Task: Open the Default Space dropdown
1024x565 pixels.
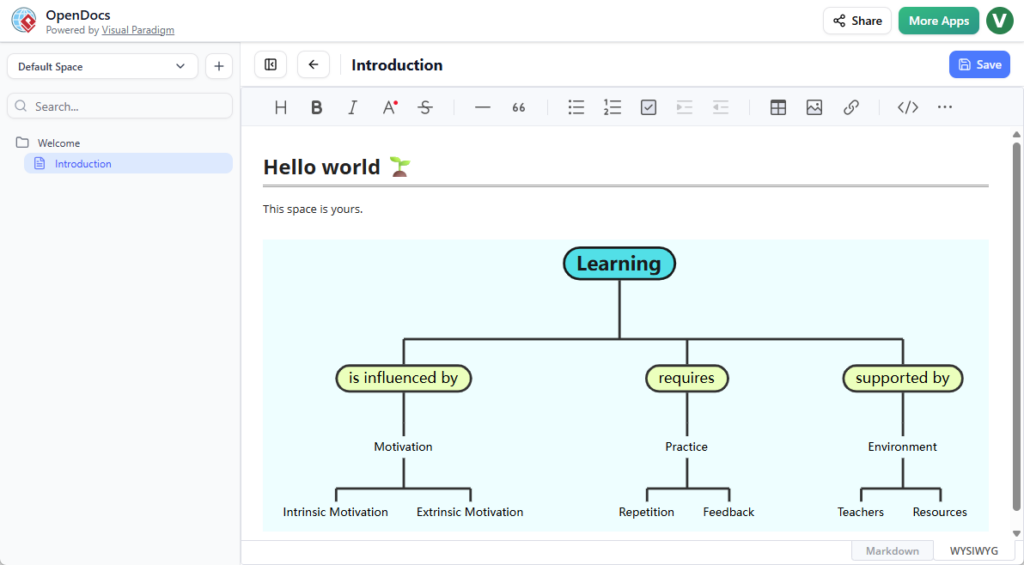Action: [102, 67]
